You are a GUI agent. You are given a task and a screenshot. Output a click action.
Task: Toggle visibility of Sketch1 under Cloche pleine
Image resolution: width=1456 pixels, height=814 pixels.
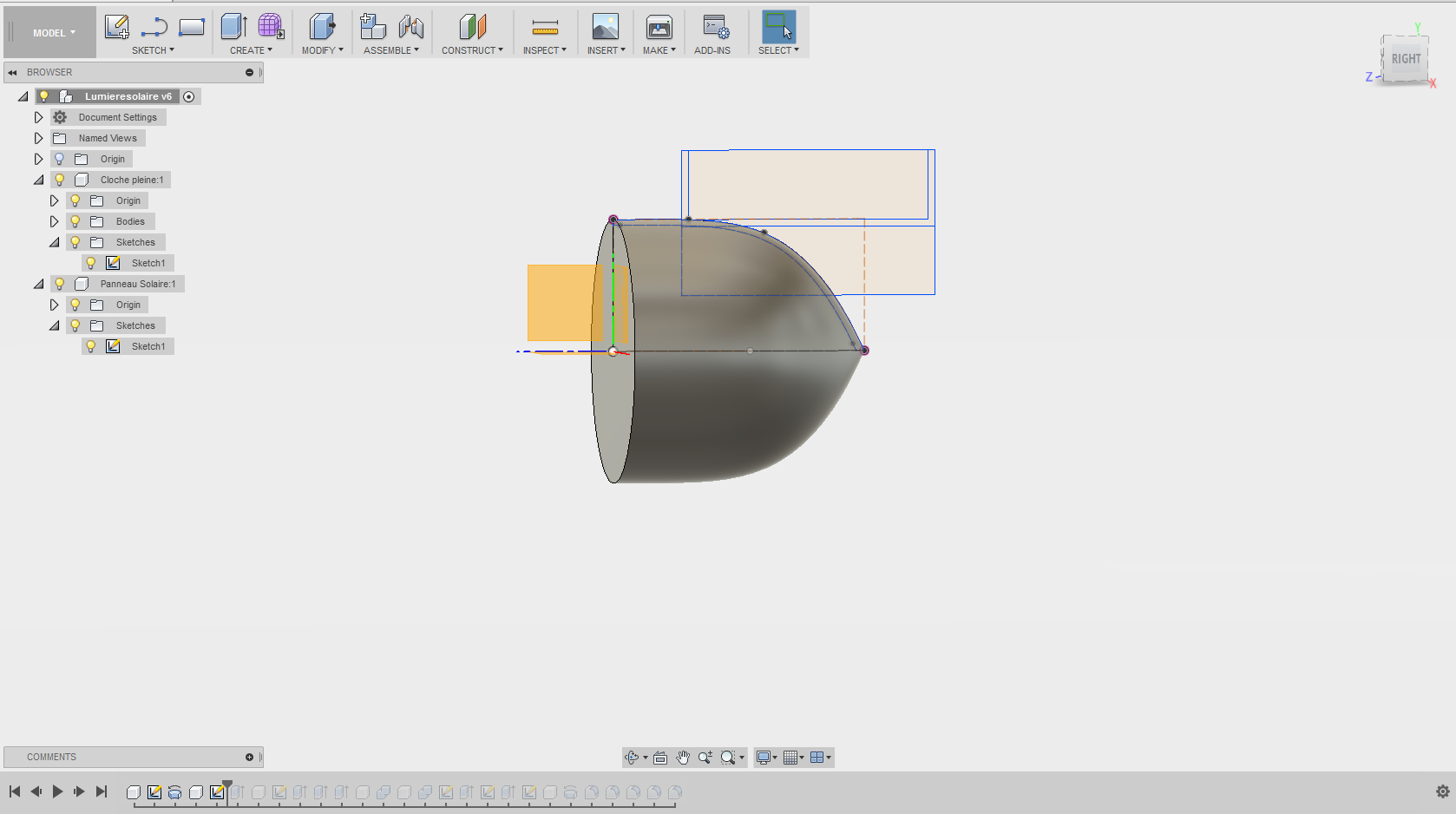91,263
